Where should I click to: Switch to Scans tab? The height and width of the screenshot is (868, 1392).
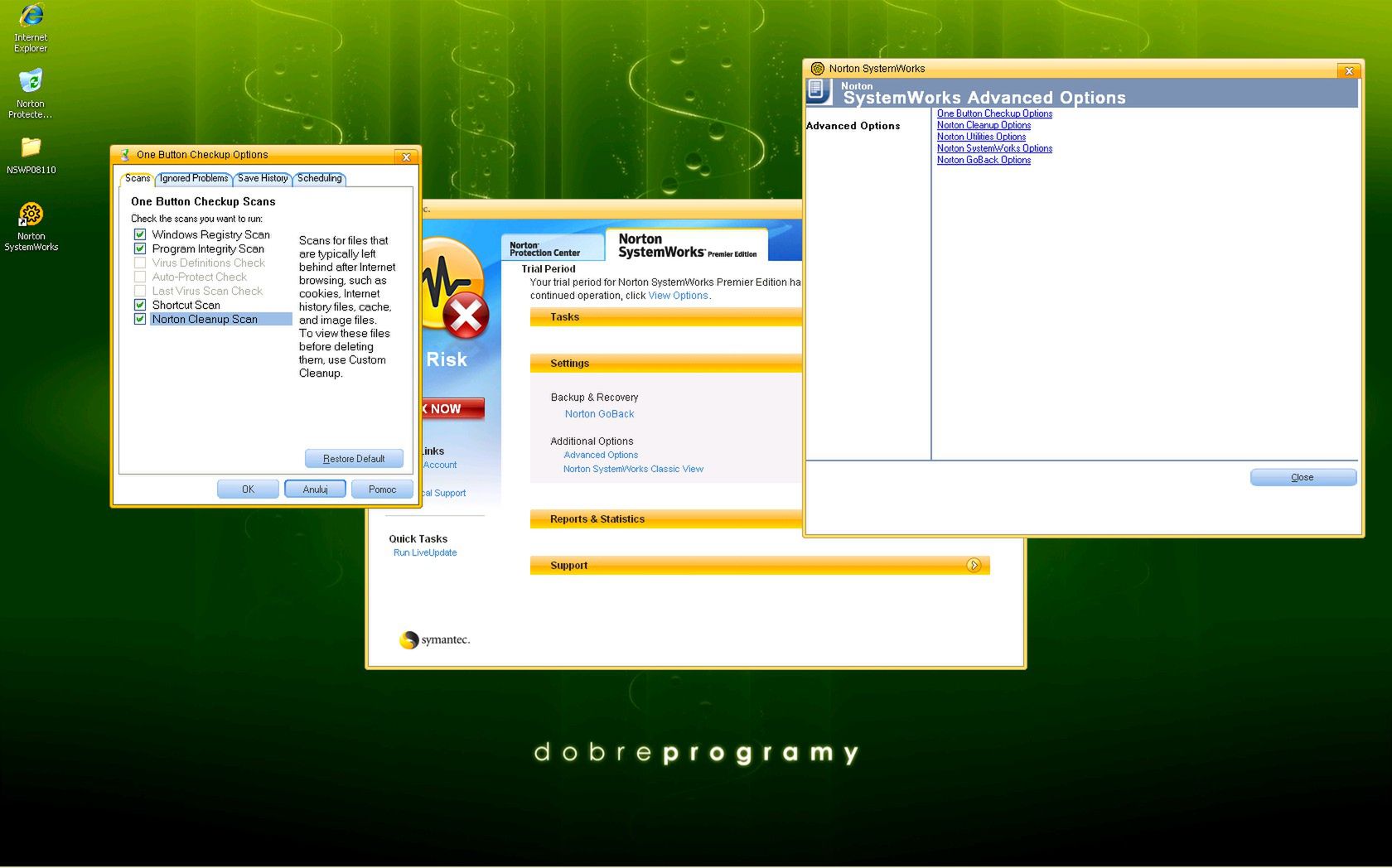(138, 178)
